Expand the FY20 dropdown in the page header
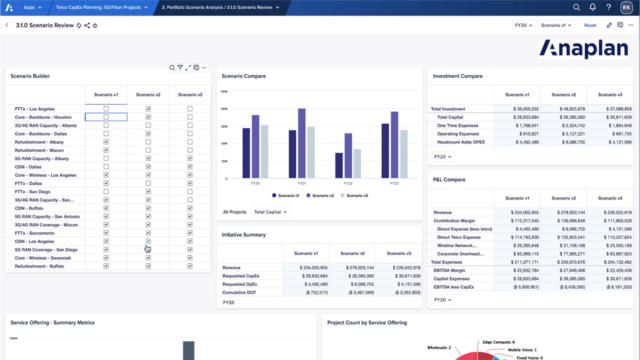Screen dimensions: 640x360 click(523, 25)
